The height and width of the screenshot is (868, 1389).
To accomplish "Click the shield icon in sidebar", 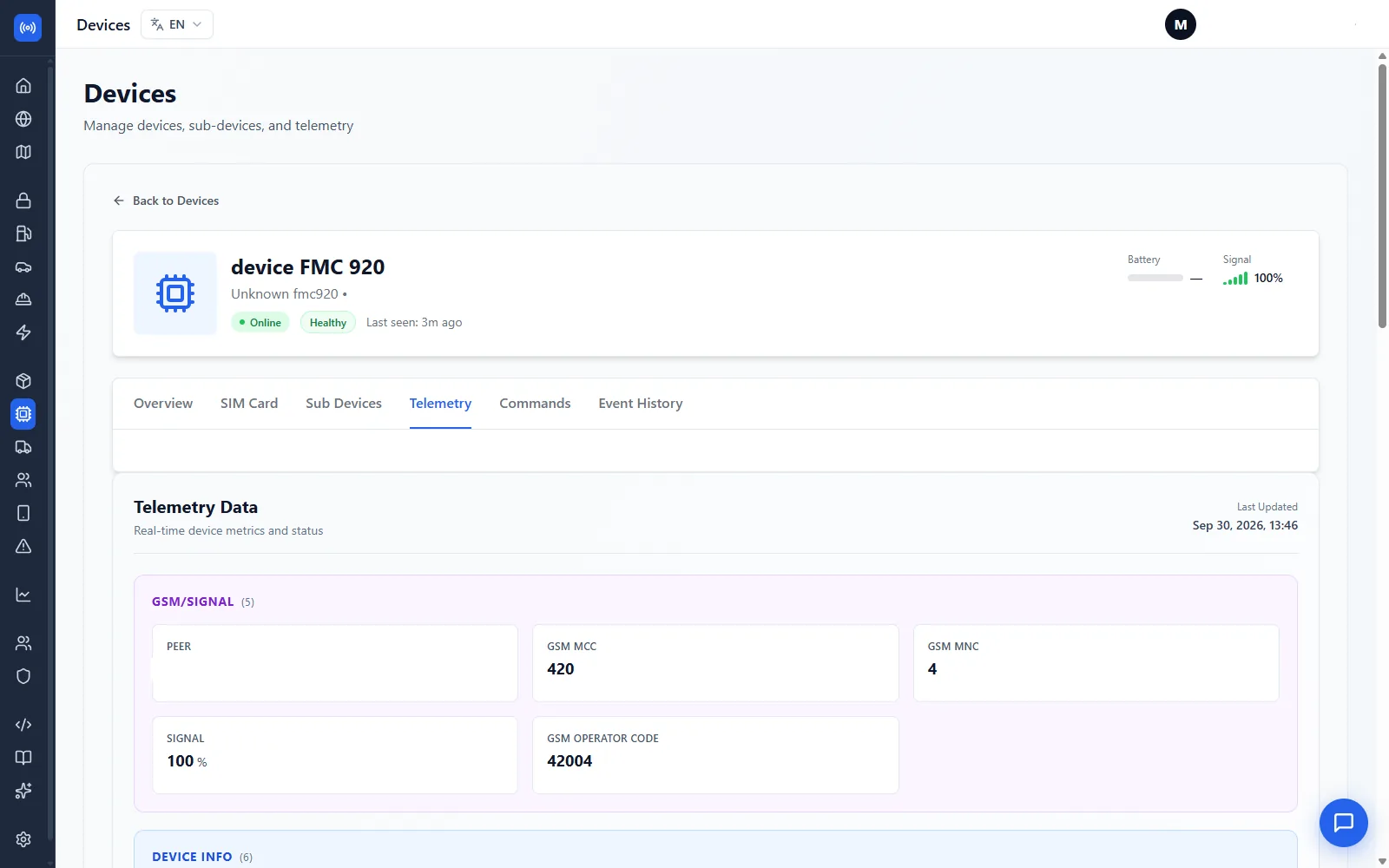I will click(23, 676).
